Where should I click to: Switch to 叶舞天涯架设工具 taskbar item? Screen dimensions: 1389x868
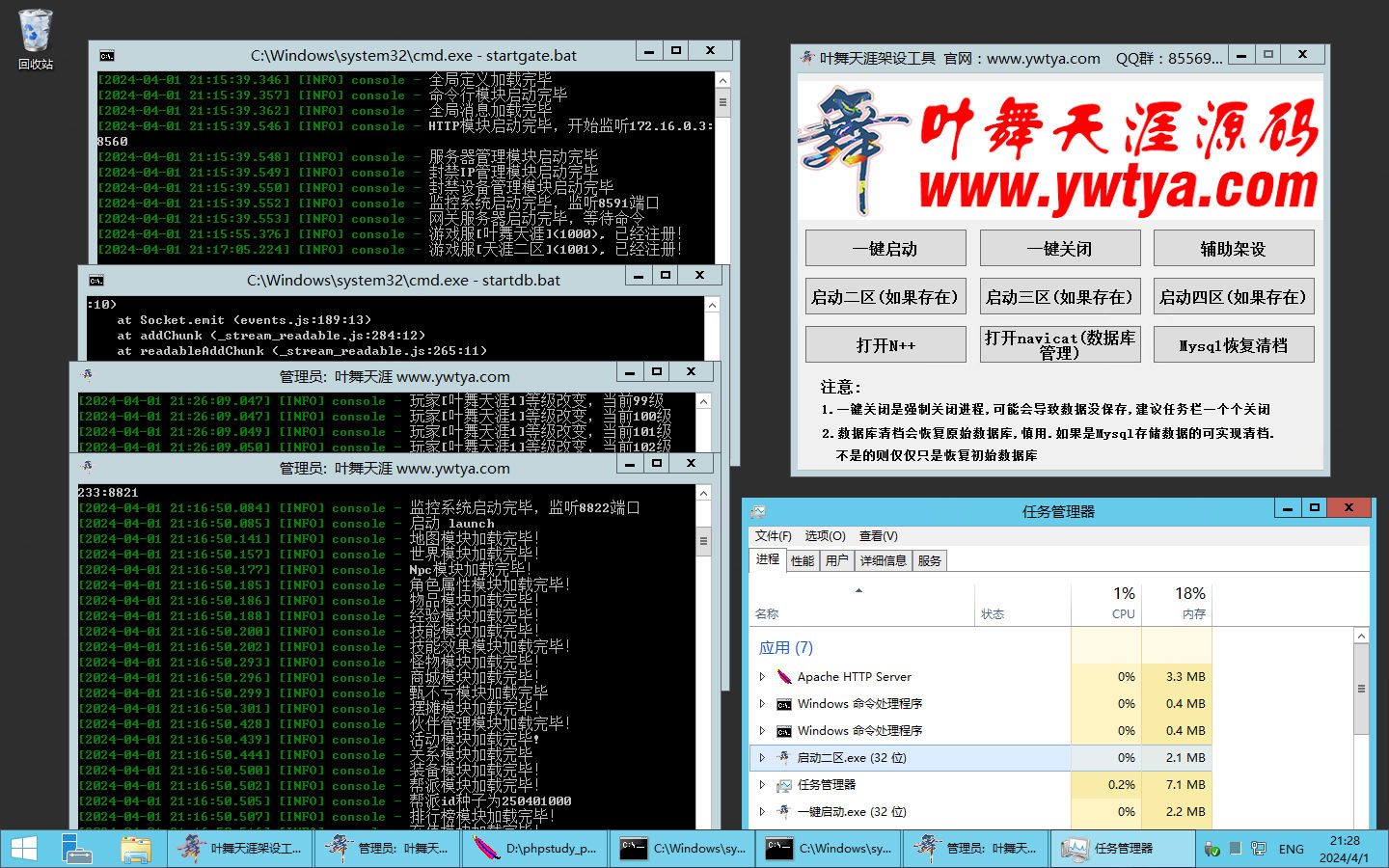pos(240,849)
